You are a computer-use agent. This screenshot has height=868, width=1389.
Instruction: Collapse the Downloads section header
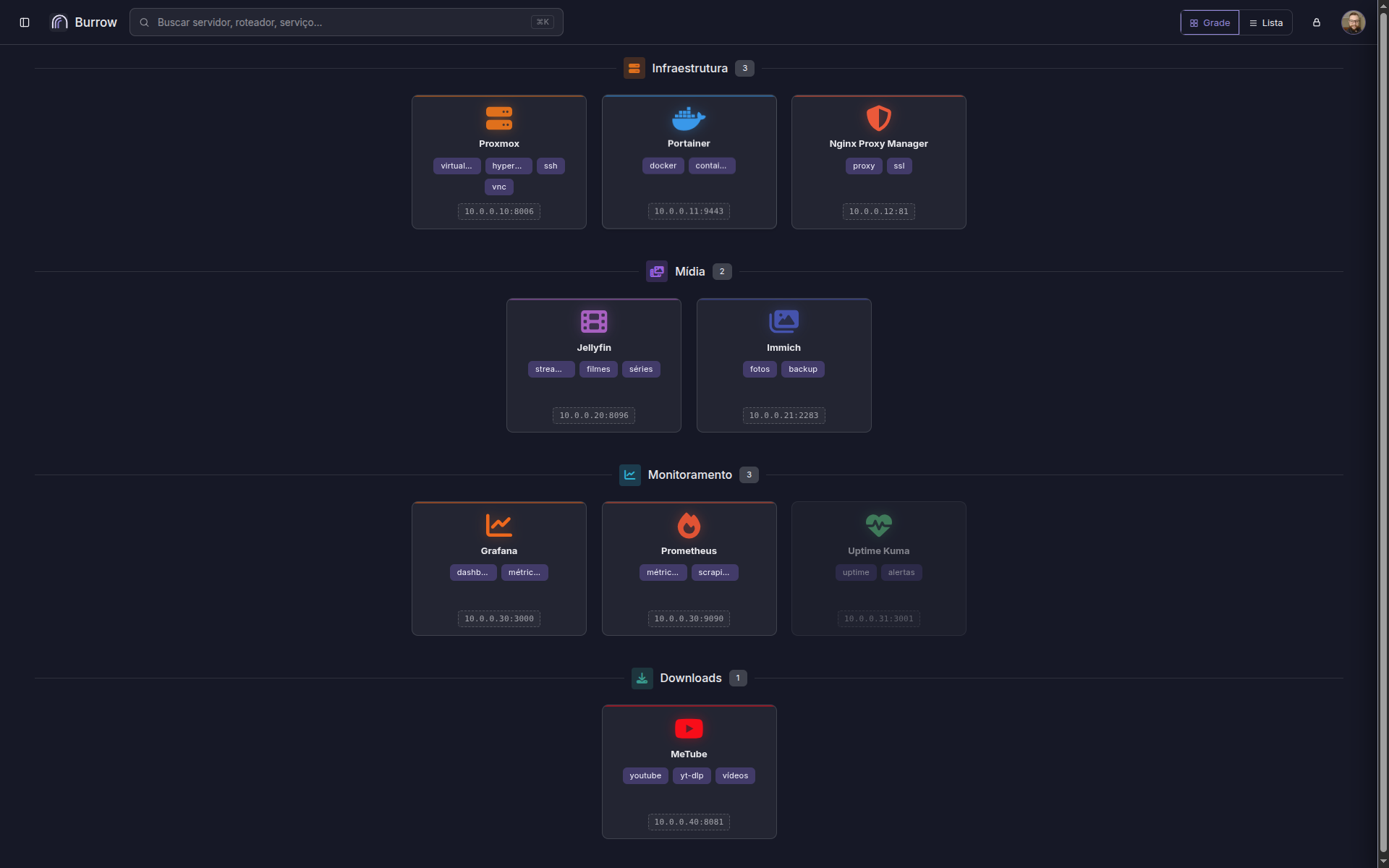(x=689, y=678)
